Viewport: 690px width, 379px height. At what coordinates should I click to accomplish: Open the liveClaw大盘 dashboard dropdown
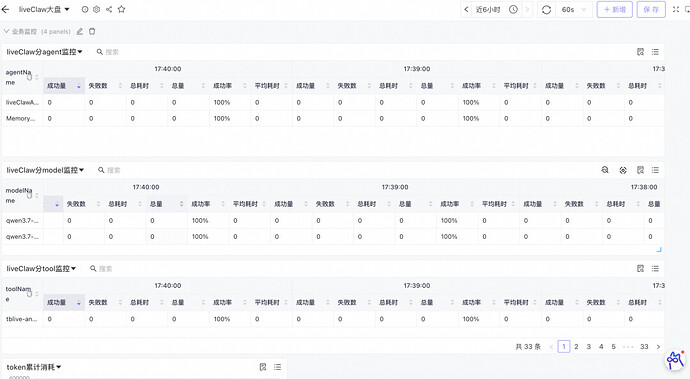pos(44,9)
